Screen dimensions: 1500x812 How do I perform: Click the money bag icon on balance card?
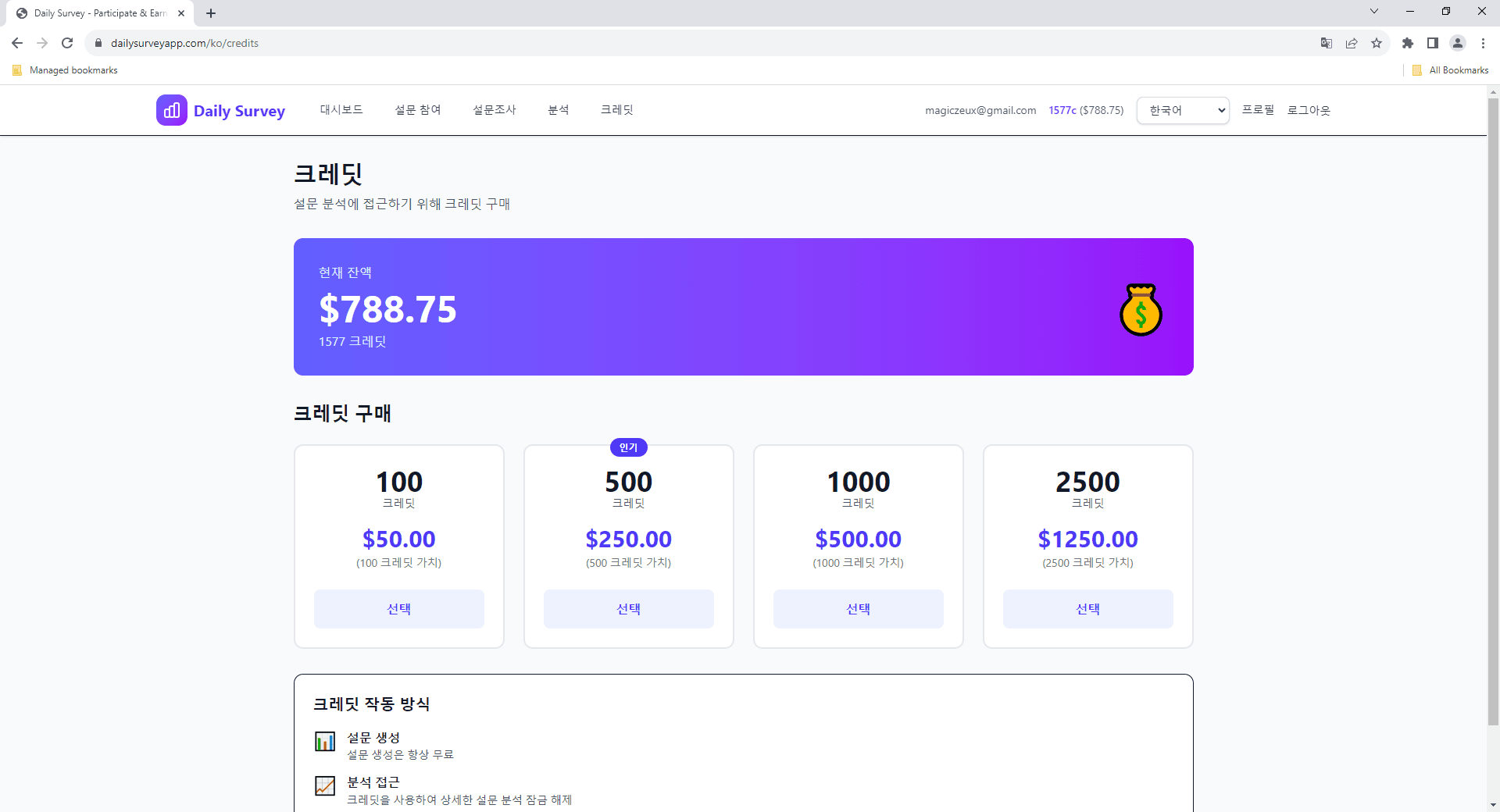tap(1141, 310)
